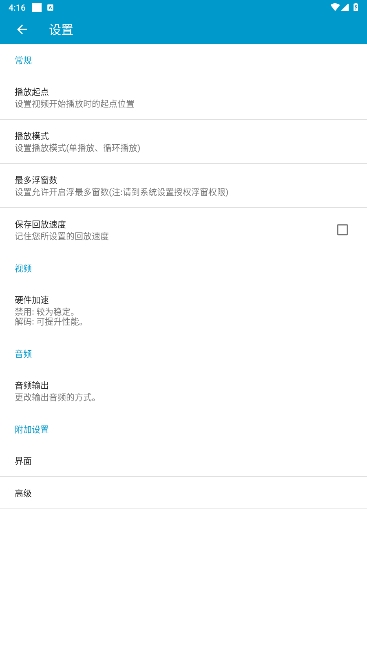Image resolution: width=367 pixels, height=654 pixels.
Task: Open the 界面 settings
Action: pos(184,461)
